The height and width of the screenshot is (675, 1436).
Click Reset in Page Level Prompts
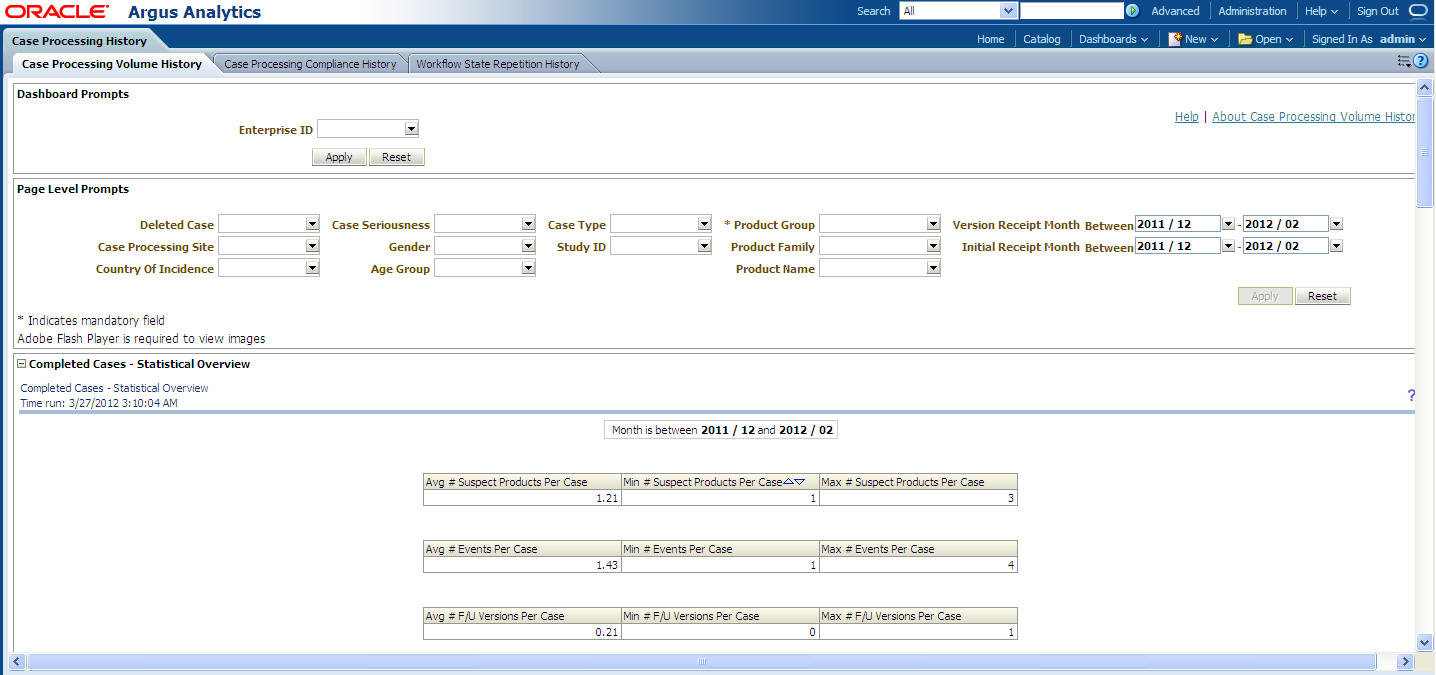pyautogui.click(x=1323, y=296)
